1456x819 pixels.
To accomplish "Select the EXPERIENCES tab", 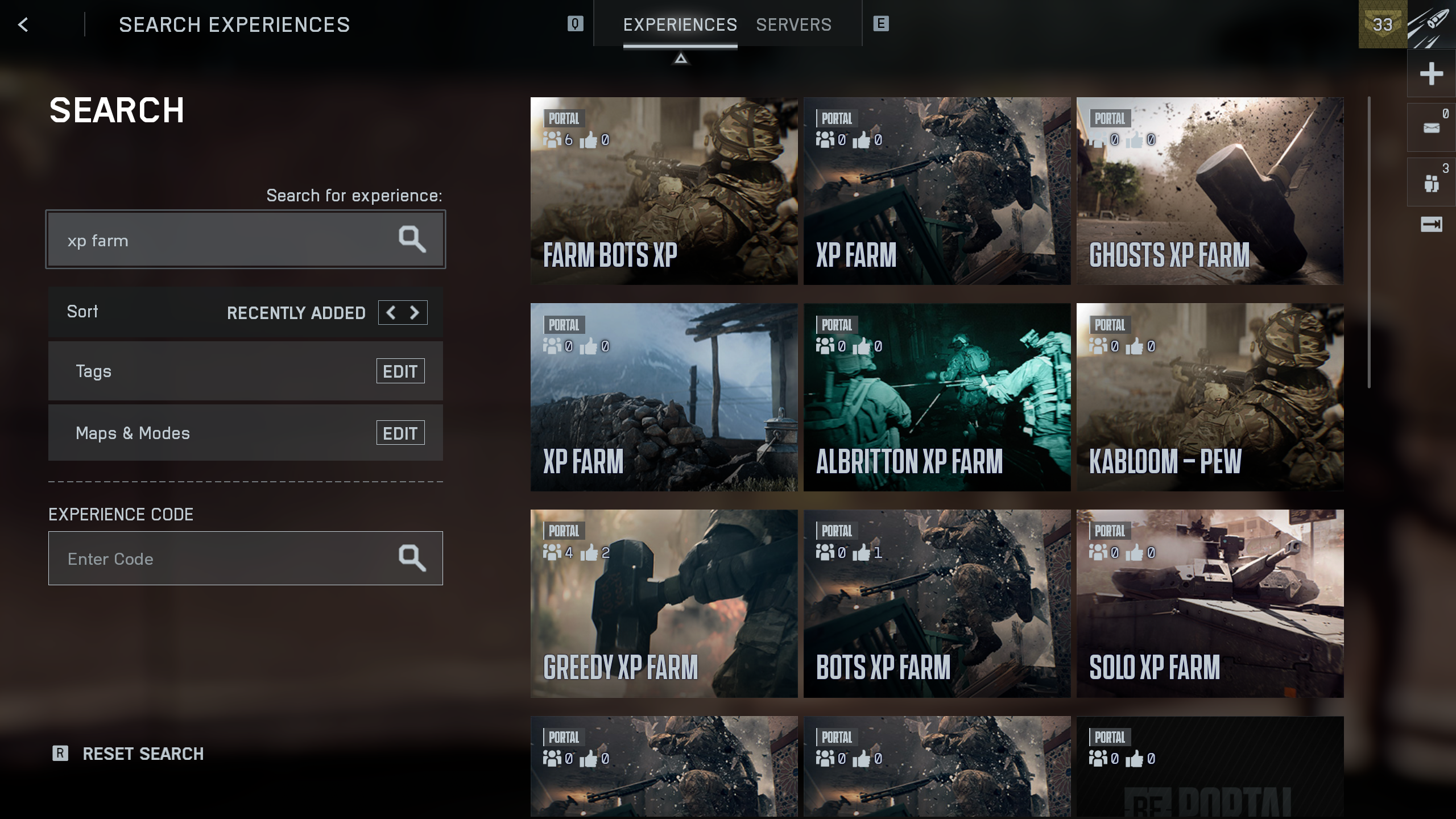I will [680, 24].
